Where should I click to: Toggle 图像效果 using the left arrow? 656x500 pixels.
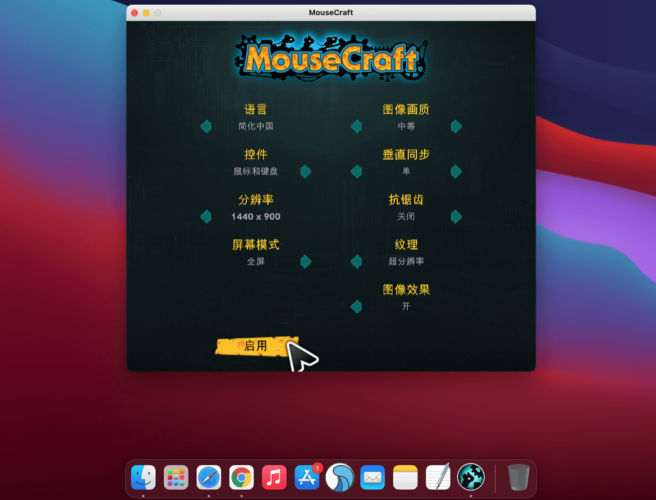355,306
